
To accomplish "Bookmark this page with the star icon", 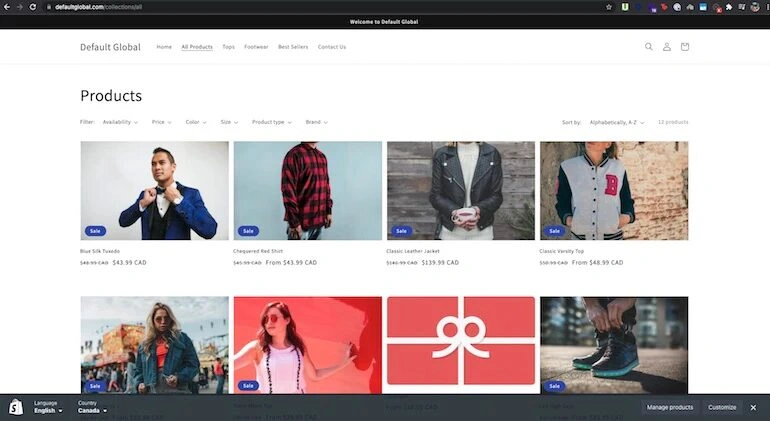I will click(x=609, y=7).
